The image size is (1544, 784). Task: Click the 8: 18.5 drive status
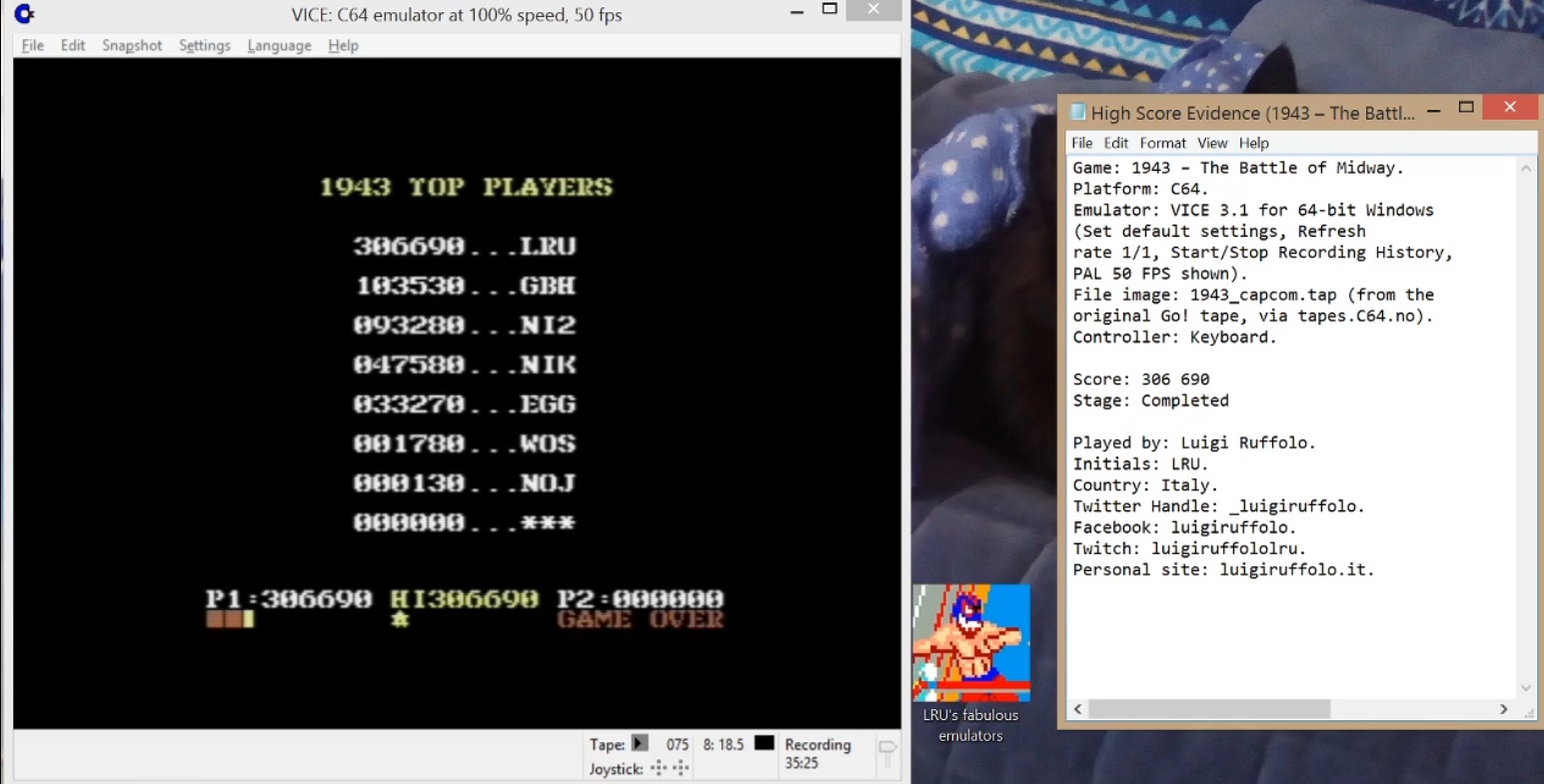[x=724, y=744]
